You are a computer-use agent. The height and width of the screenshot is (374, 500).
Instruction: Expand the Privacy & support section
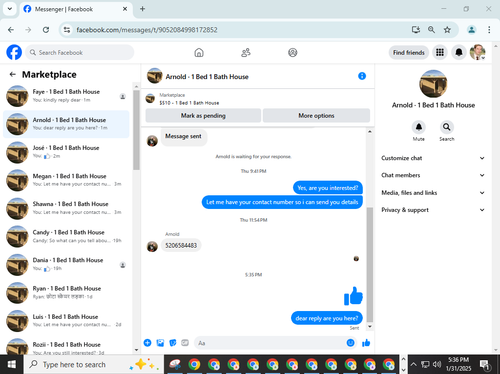(x=433, y=210)
